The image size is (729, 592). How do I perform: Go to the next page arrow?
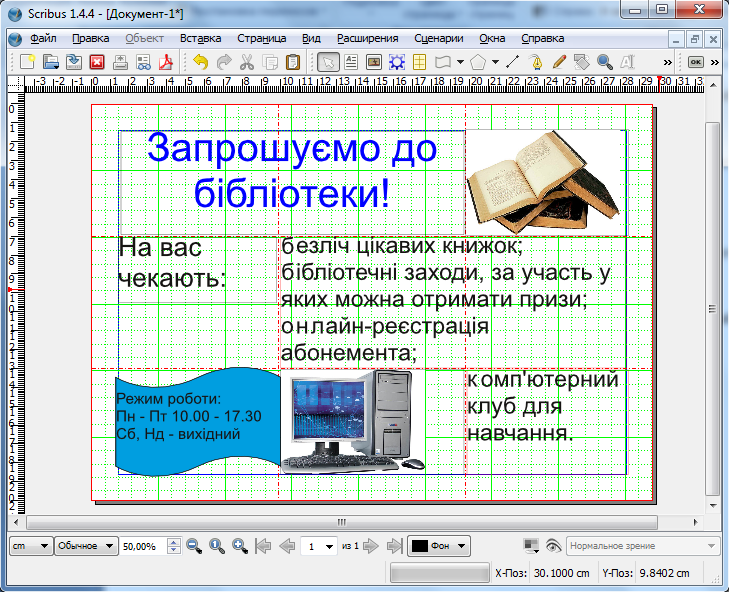pyautogui.click(x=370, y=546)
